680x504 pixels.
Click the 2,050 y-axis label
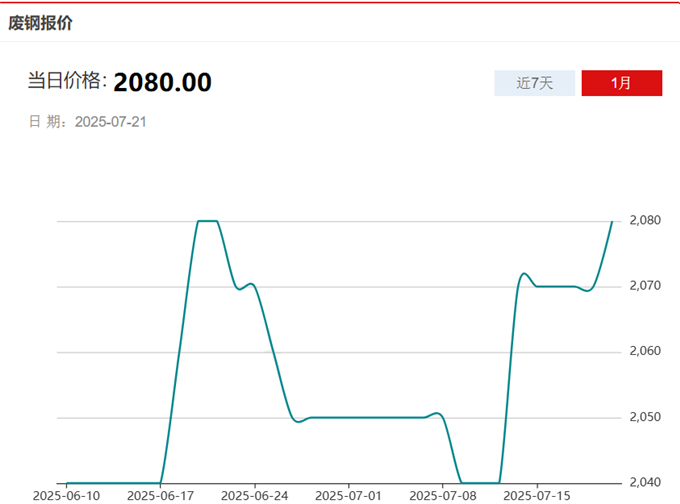646,417
